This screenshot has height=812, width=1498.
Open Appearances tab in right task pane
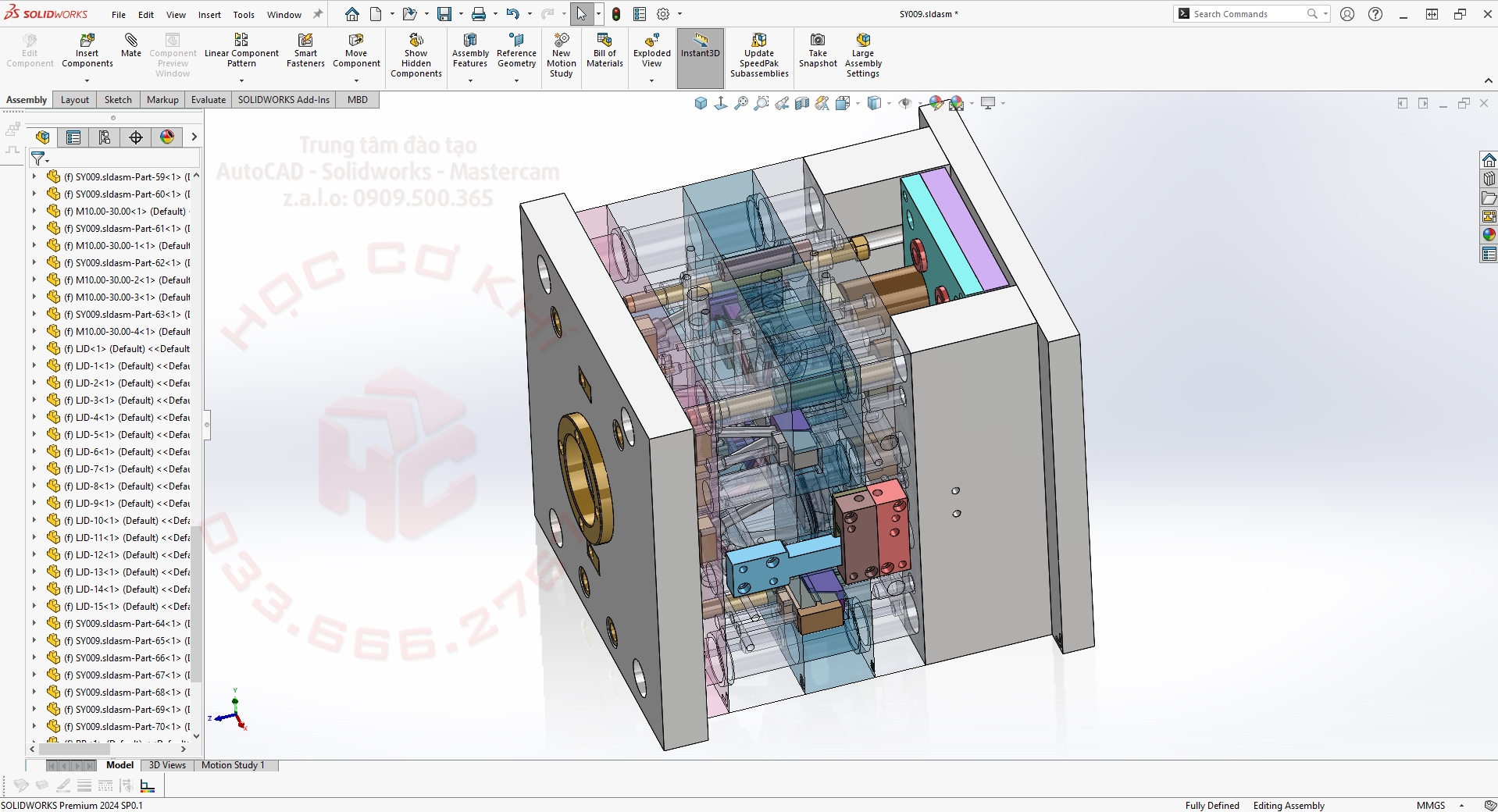pyautogui.click(x=1489, y=235)
